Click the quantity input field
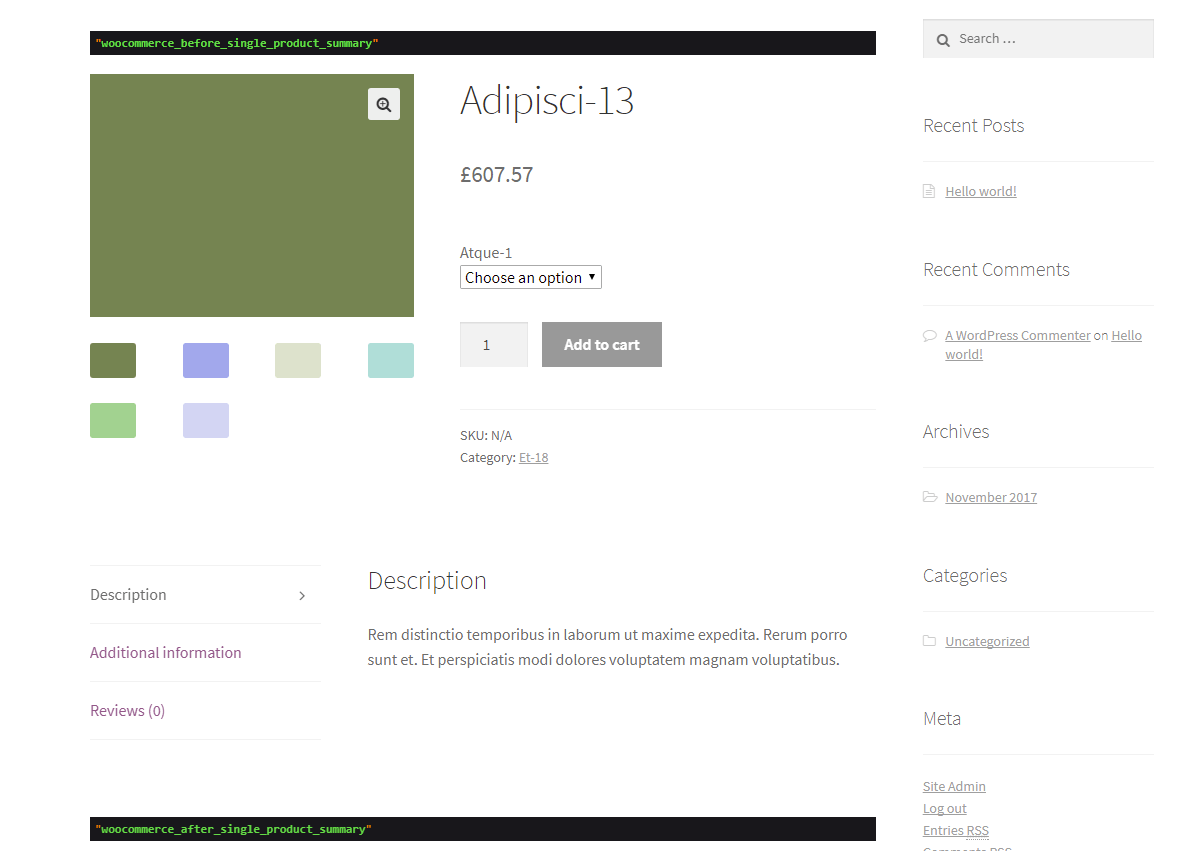The height and width of the screenshot is (851, 1182). [x=494, y=344]
